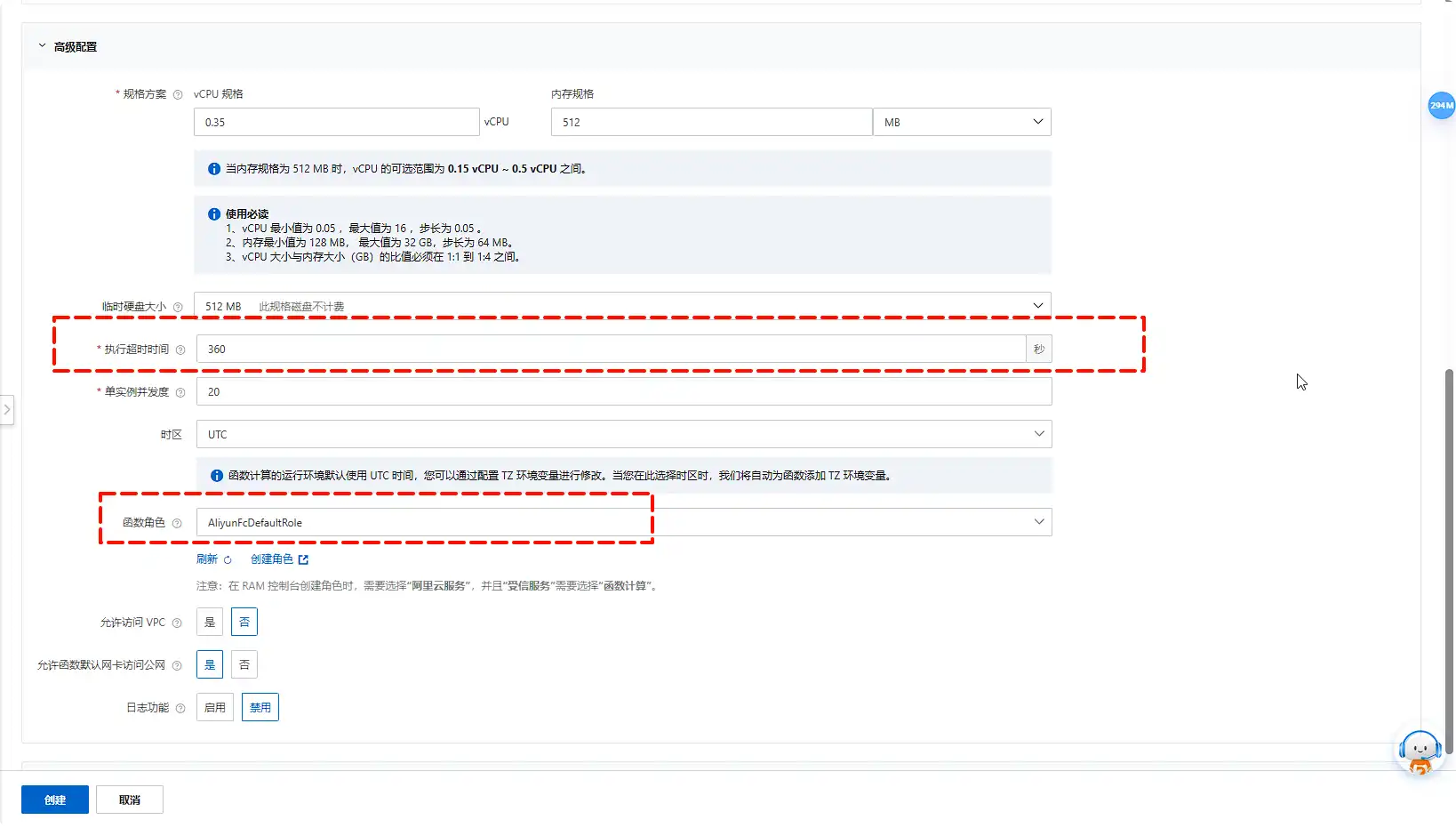Open the 函数角色 AliyunFcDefaultRole dropdown

click(x=624, y=522)
